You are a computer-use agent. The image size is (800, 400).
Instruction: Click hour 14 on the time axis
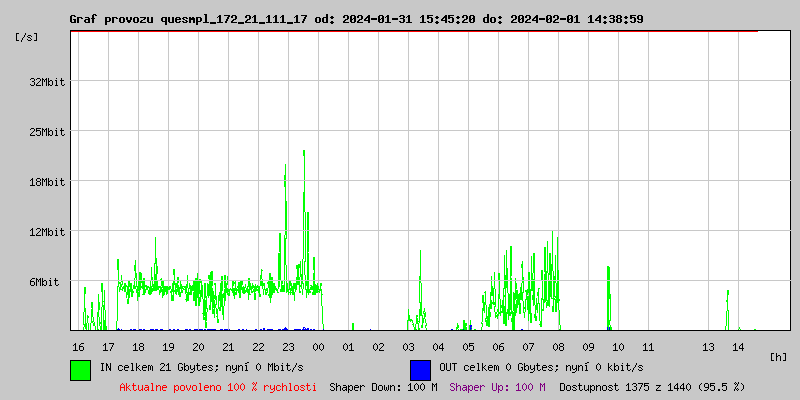click(738, 346)
